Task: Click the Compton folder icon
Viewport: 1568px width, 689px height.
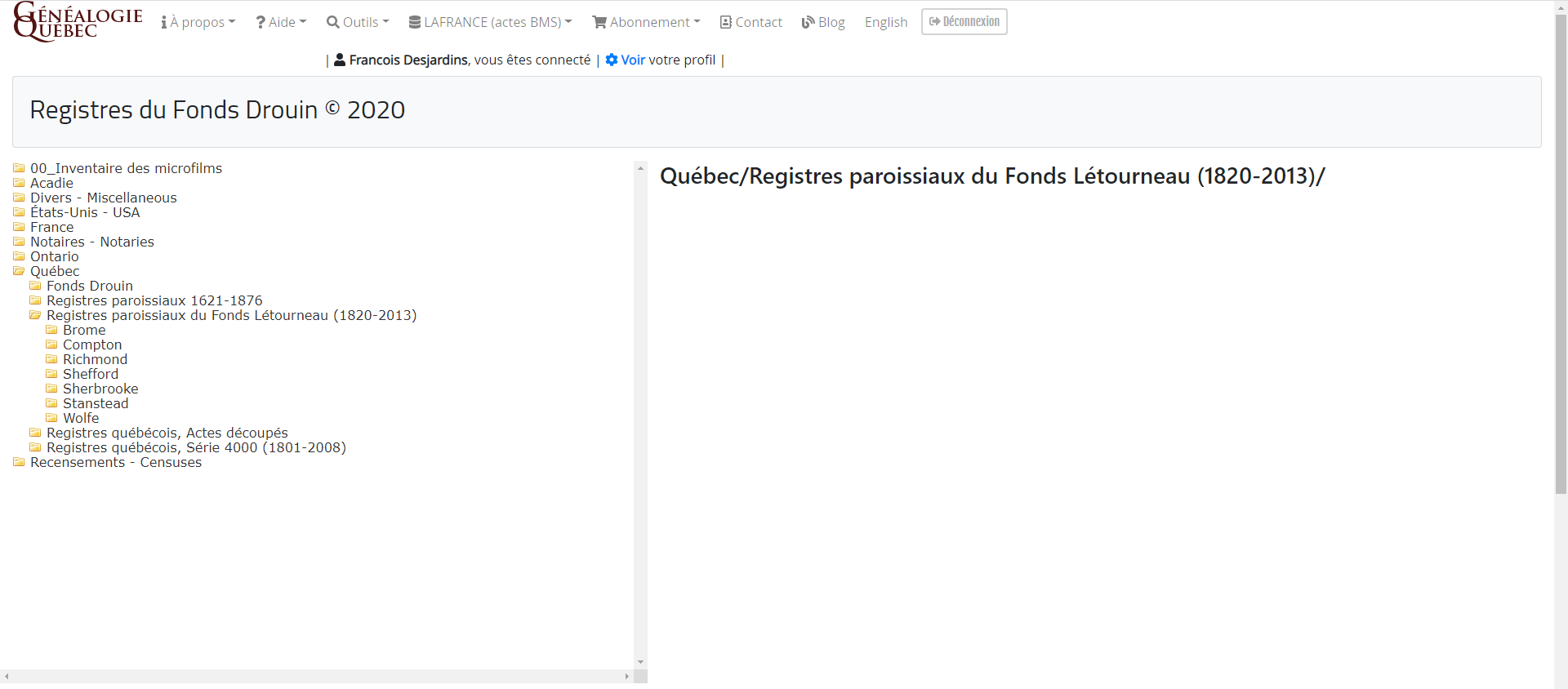Action: pyautogui.click(x=51, y=344)
